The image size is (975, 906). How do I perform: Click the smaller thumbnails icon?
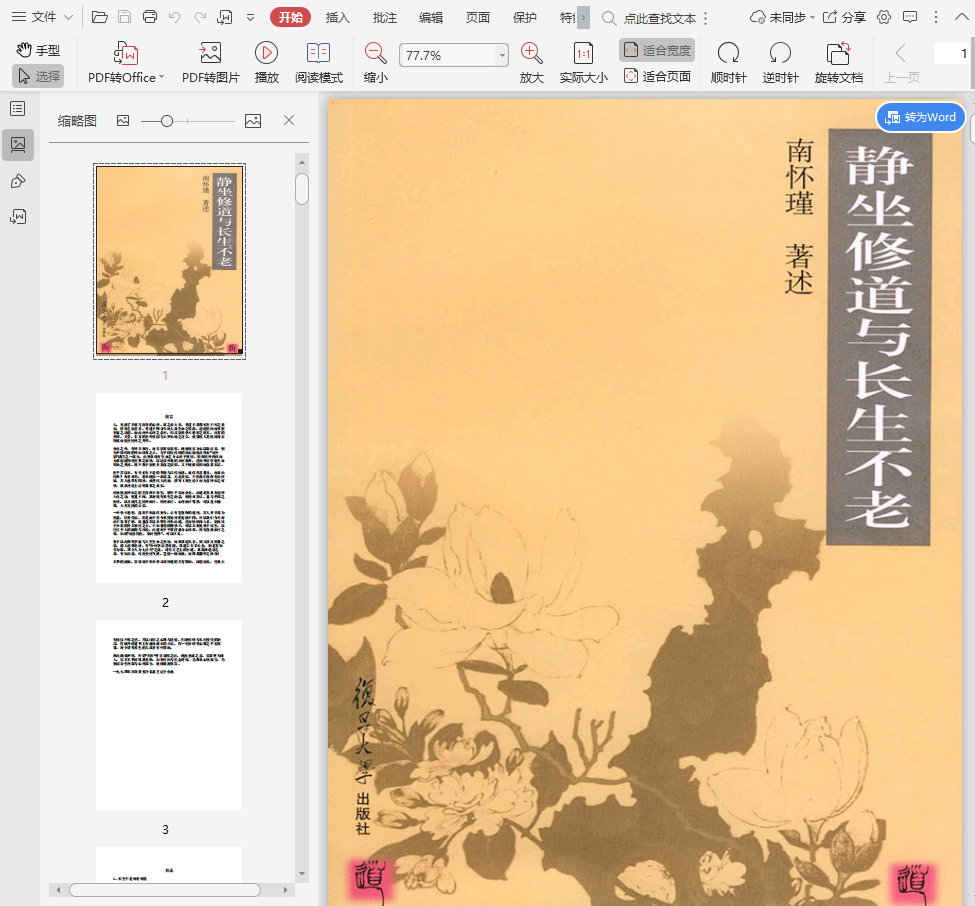[123, 121]
